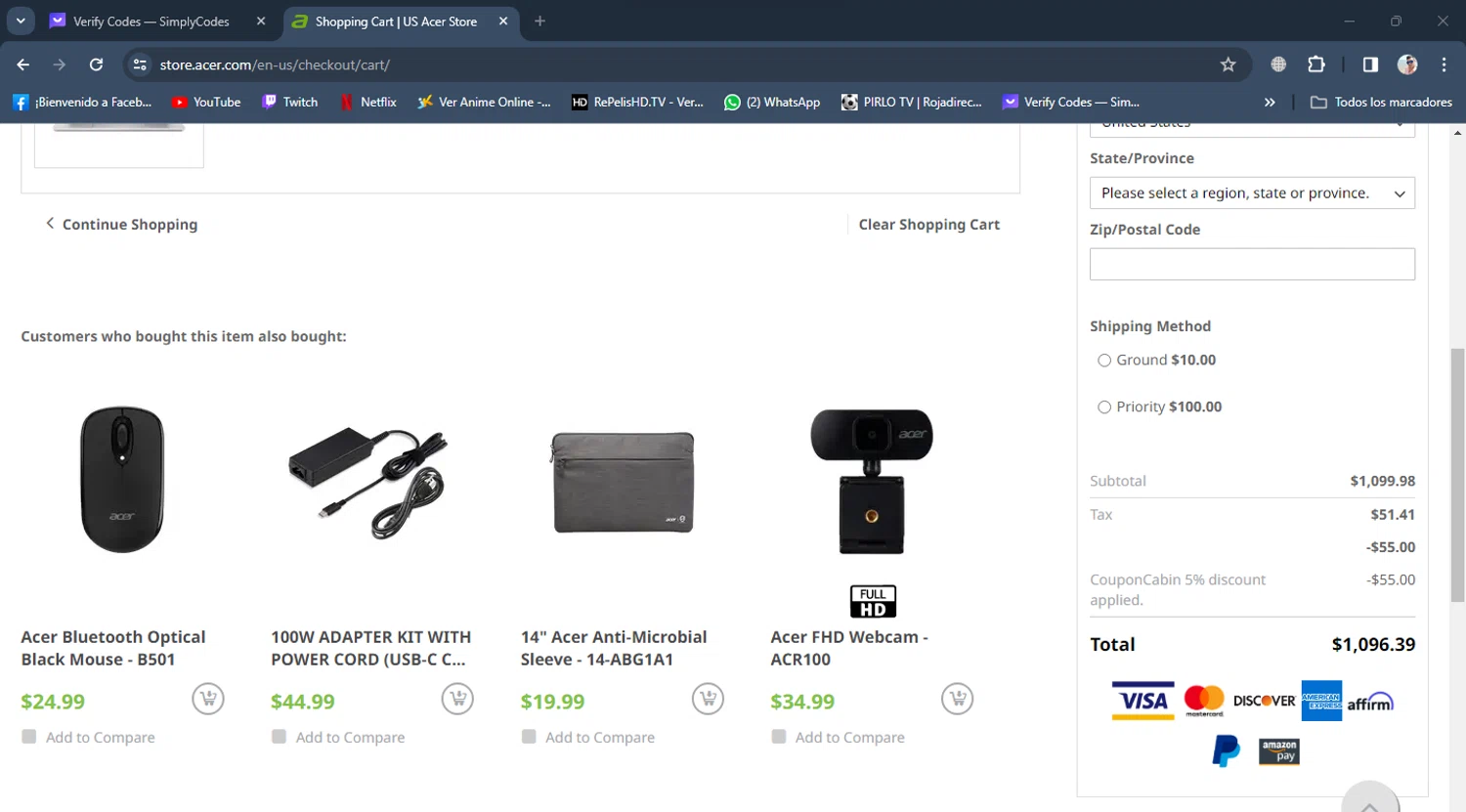Click the browser back arrow

tap(23, 64)
